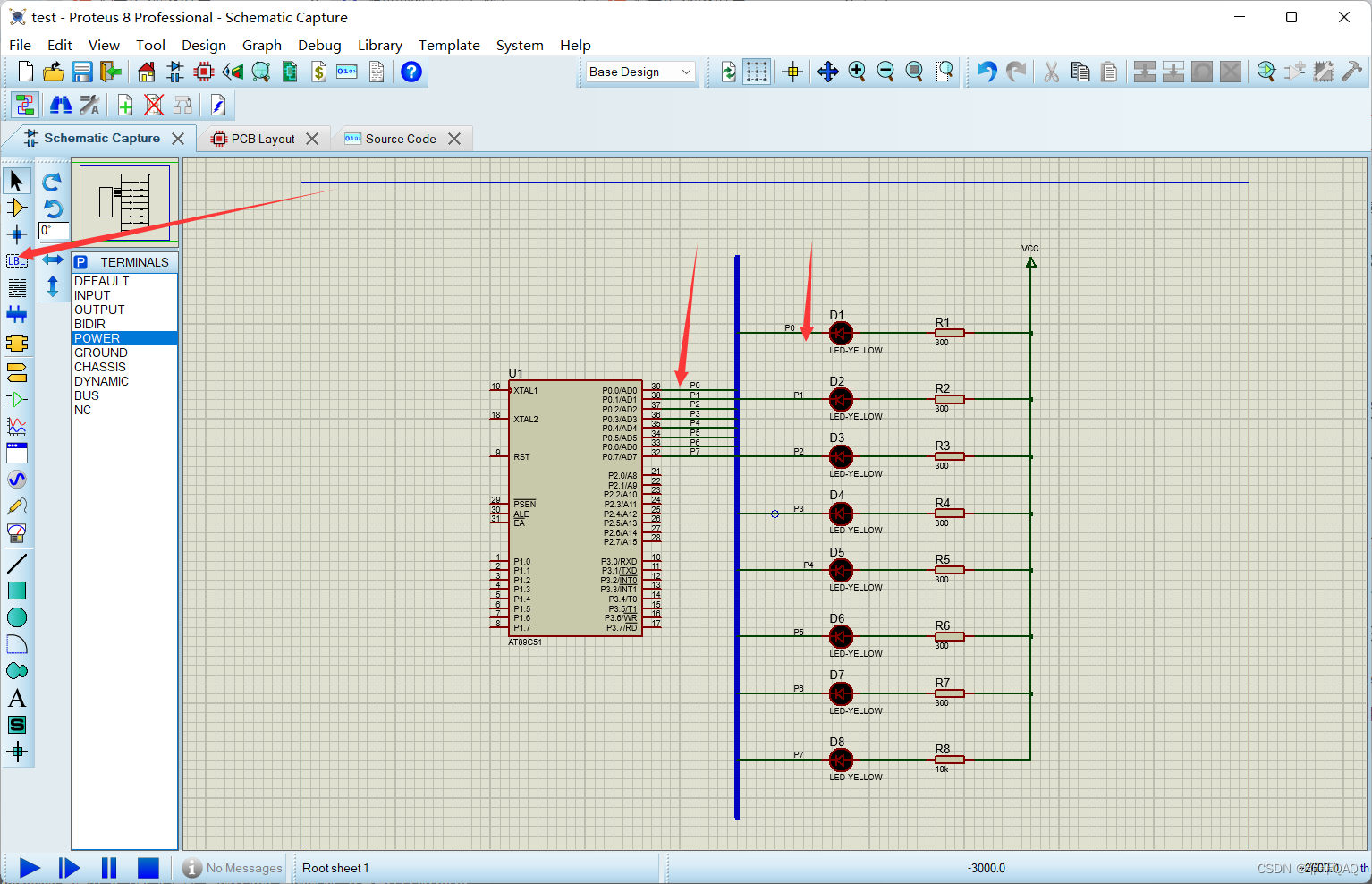Close the Schematic Capture tab
The width and height of the screenshot is (1372, 884).
point(178,139)
